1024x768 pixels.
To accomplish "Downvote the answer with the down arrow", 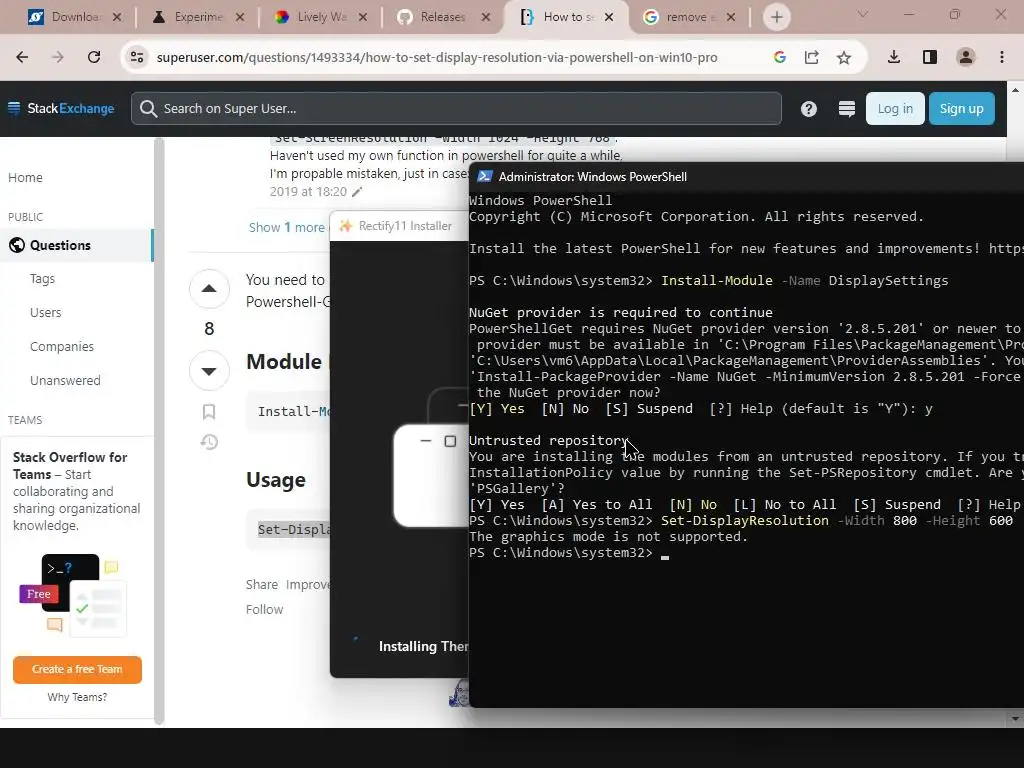I will [x=209, y=370].
